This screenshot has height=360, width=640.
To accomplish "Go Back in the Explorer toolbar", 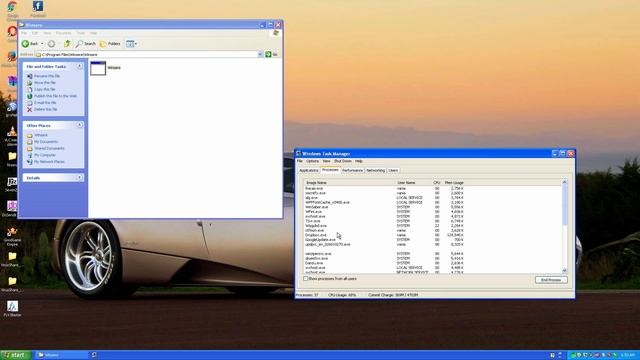I will click(30, 44).
